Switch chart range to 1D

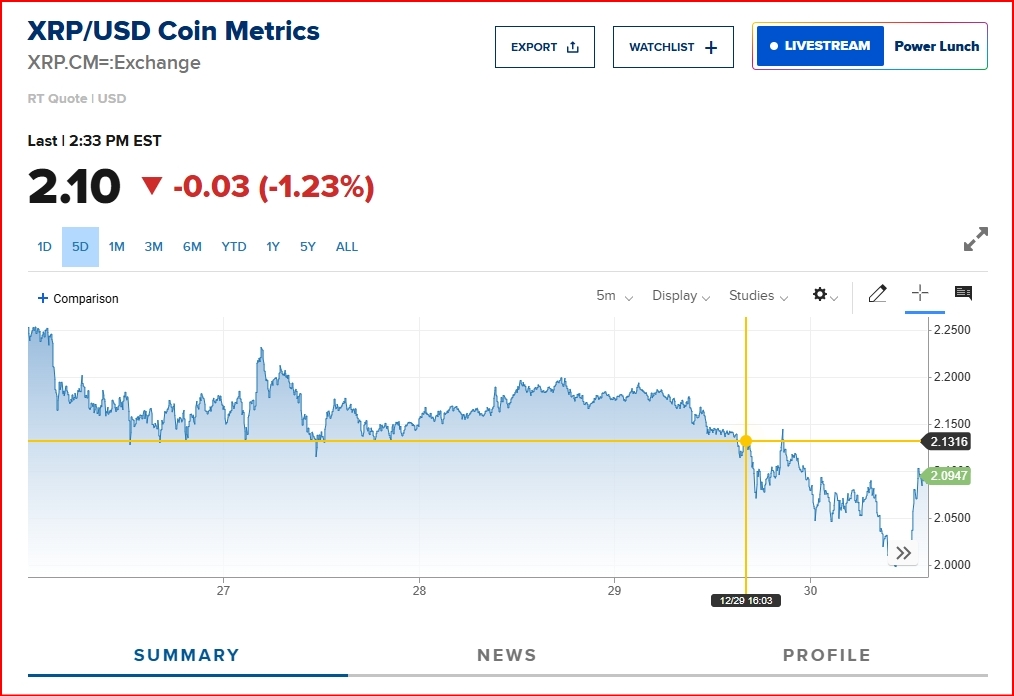[x=44, y=247]
